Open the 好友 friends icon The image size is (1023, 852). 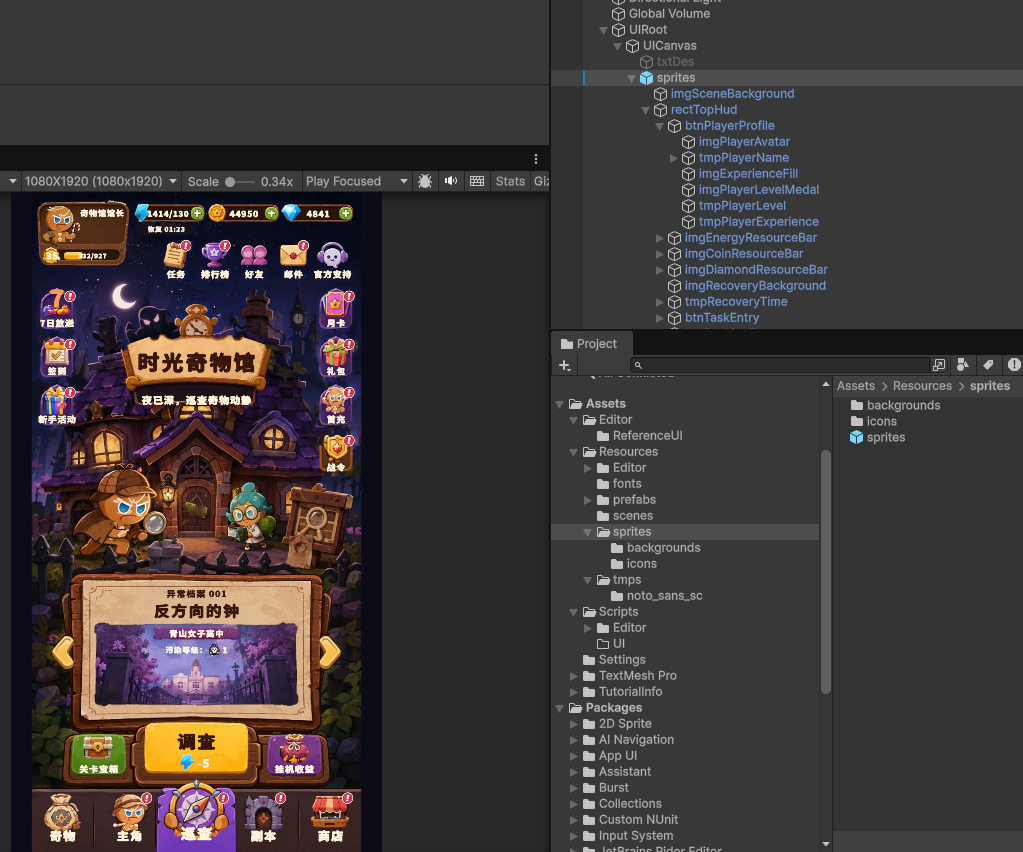254,261
